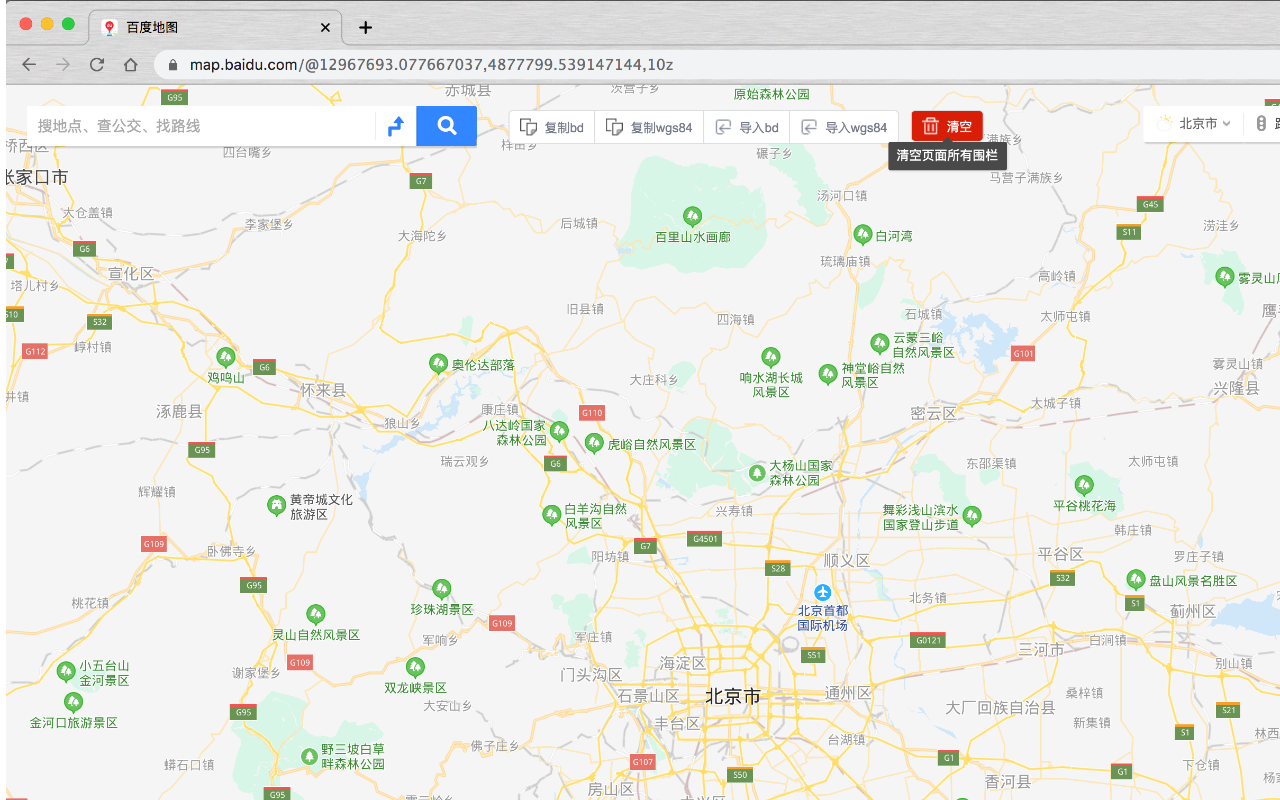Image resolution: width=1280 pixels, height=800 pixels.
Task: Click the browser back arrow
Action: coord(27,64)
